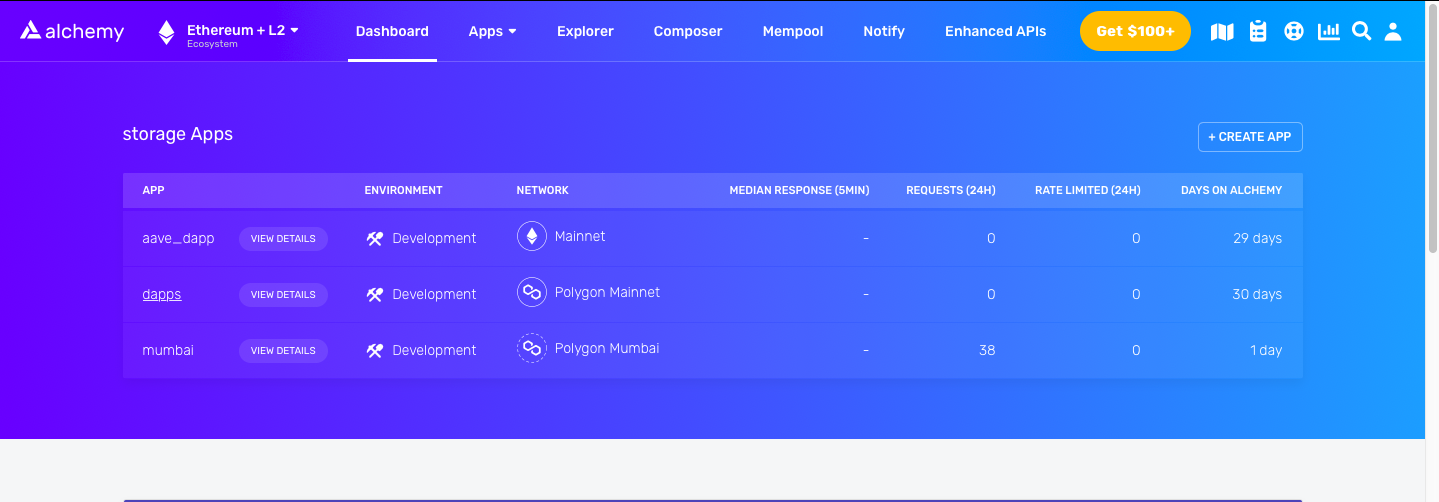Click the RATE LIMITED (24H) column header
Viewport: 1439px width, 502px height.
tap(1087, 190)
